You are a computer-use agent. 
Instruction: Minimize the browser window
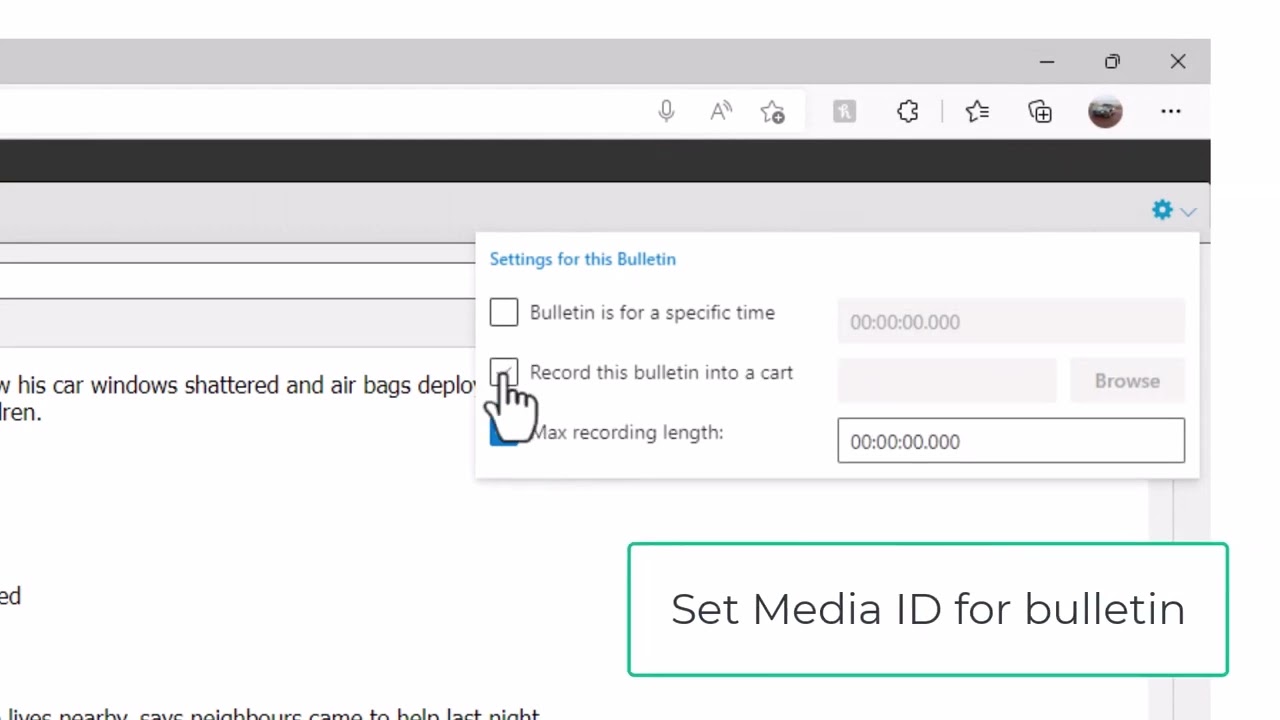click(x=1047, y=62)
